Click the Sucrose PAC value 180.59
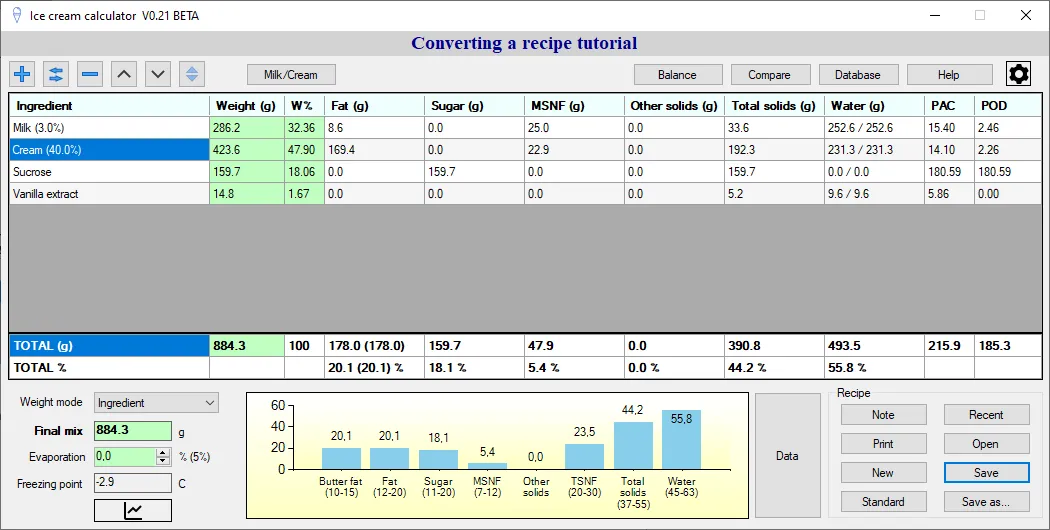The image size is (1050, 530). click(x=950, y=172)
